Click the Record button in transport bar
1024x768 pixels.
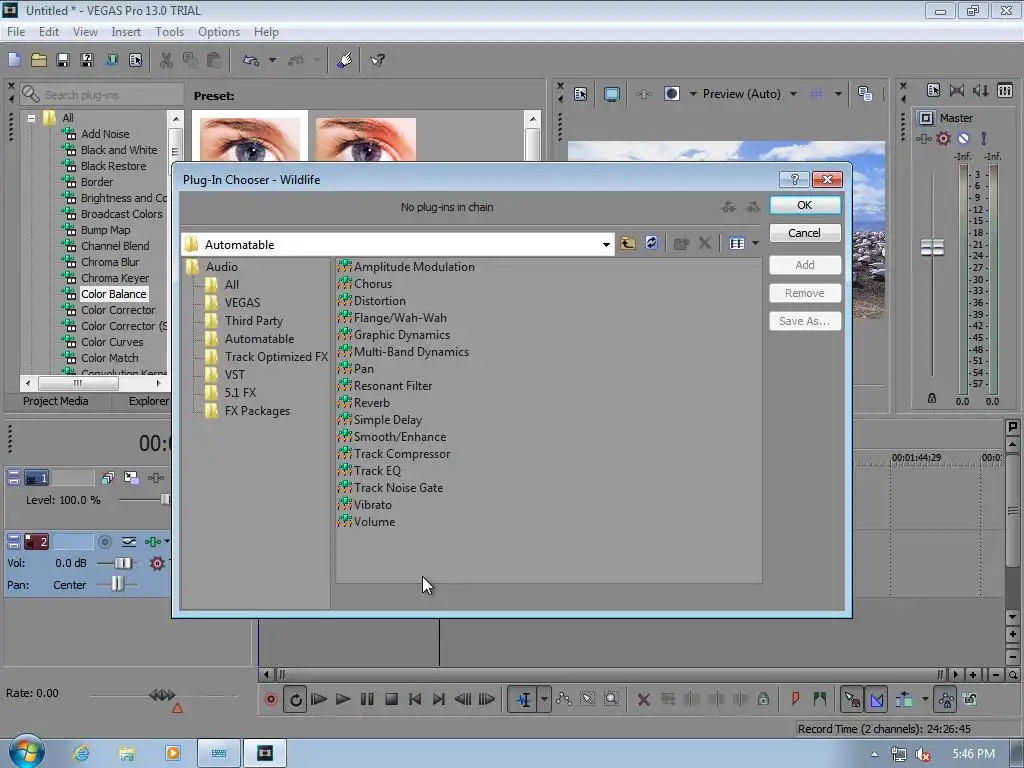[271, 699]
